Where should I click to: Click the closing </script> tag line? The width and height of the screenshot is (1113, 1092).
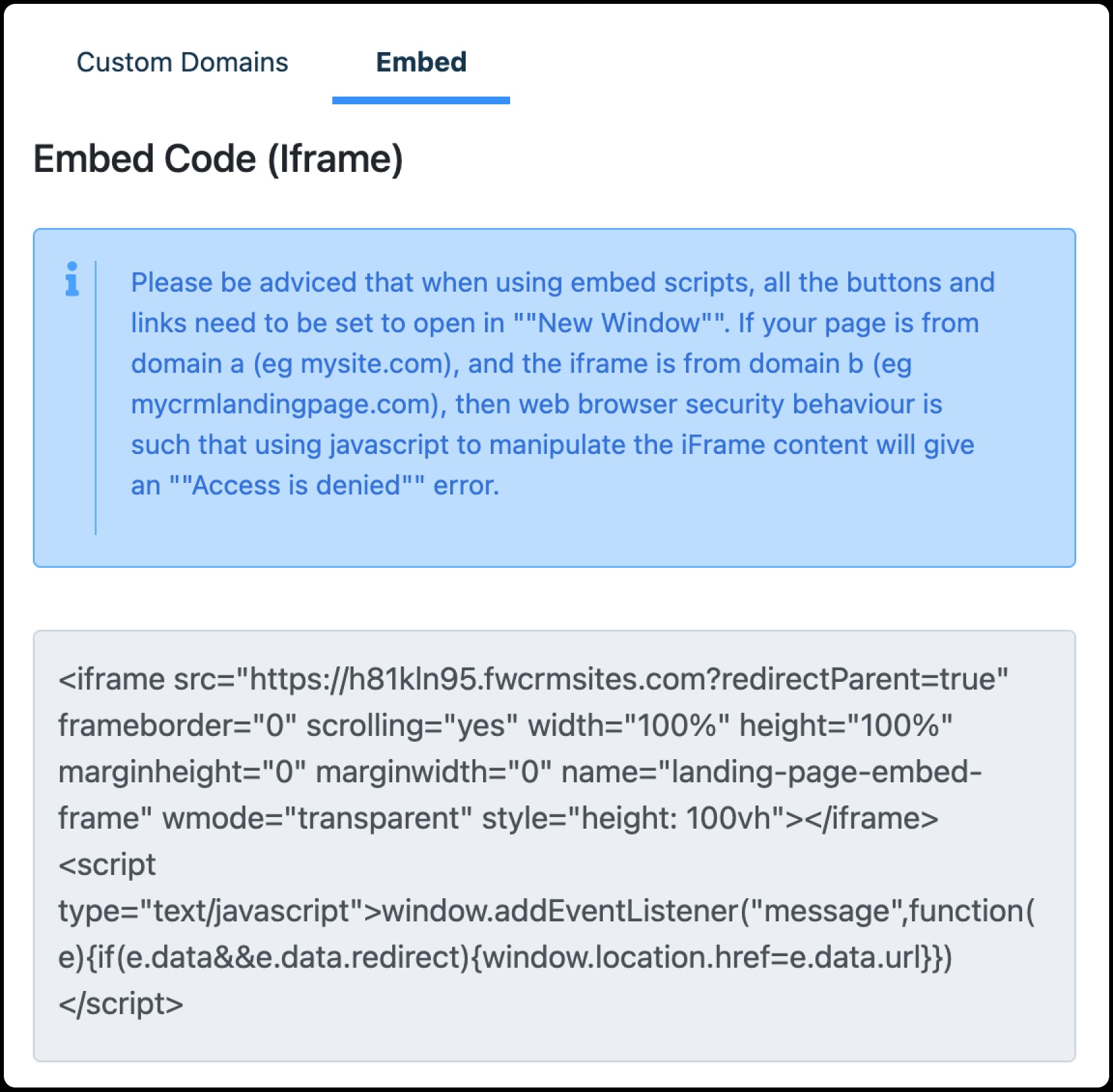[x=121, y=1004]
